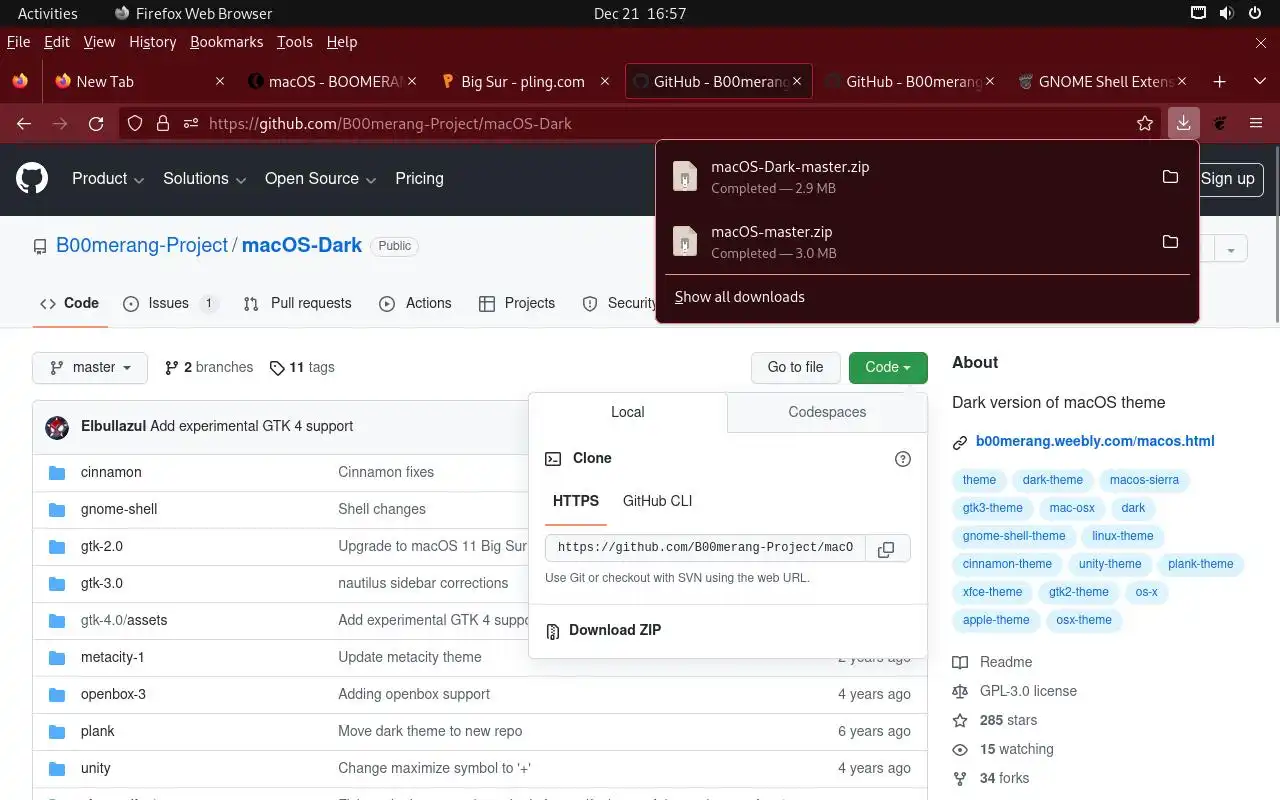Click Download ZIP link

click(615, 631)
